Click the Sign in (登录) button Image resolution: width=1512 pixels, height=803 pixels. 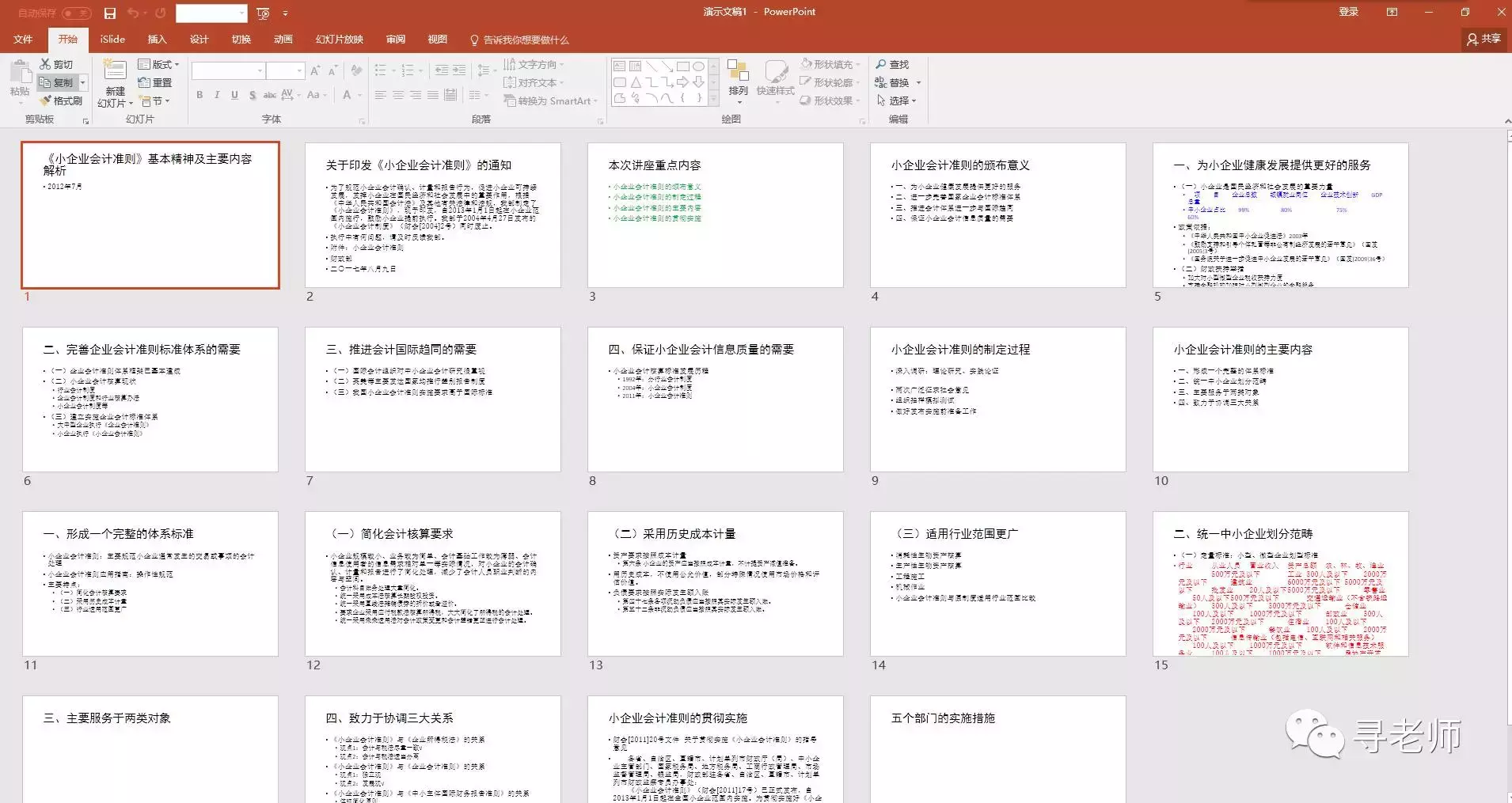[1348, 12]
